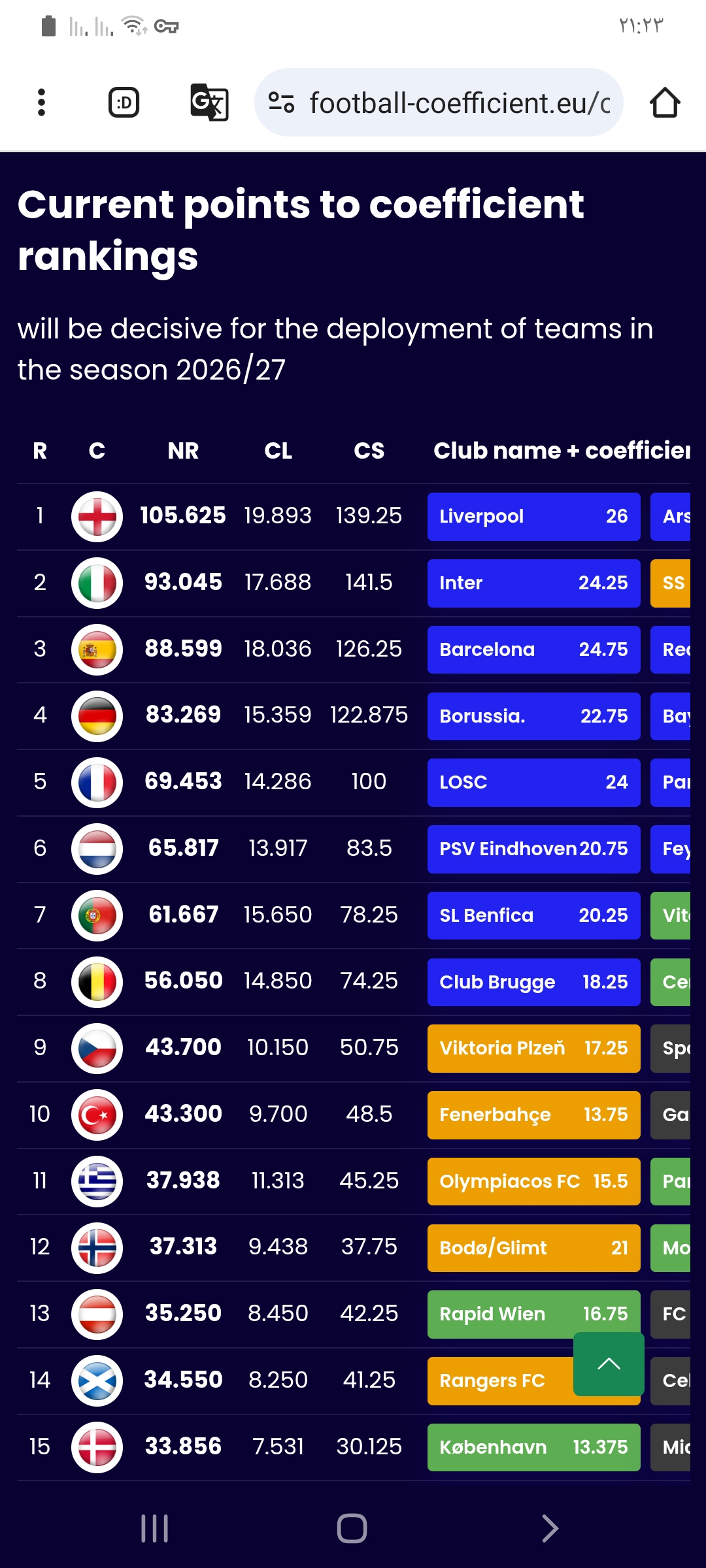The width and height of the screenshot is (706, 1568).
Task: Open the Bodø/Glimt club tile
Action: tap(533, 1248)
